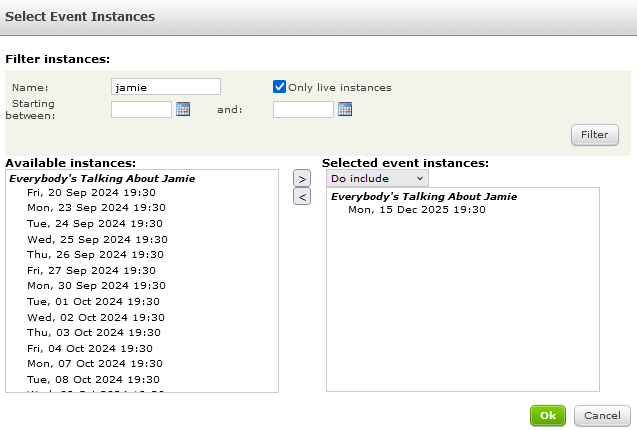Viewport: 637px width, 430px height.
Task: Select Wed, 25 Sep 2024 19:30
Action: 98,239
